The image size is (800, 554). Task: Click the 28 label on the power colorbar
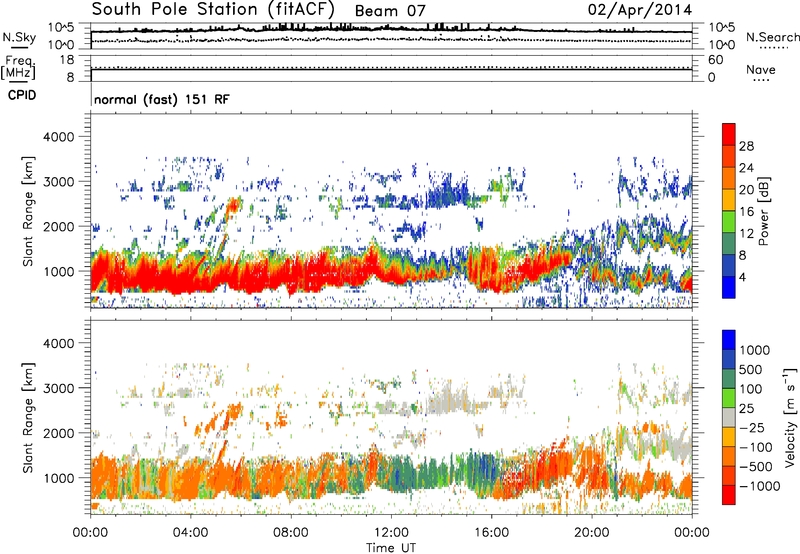tap(746, 146)
